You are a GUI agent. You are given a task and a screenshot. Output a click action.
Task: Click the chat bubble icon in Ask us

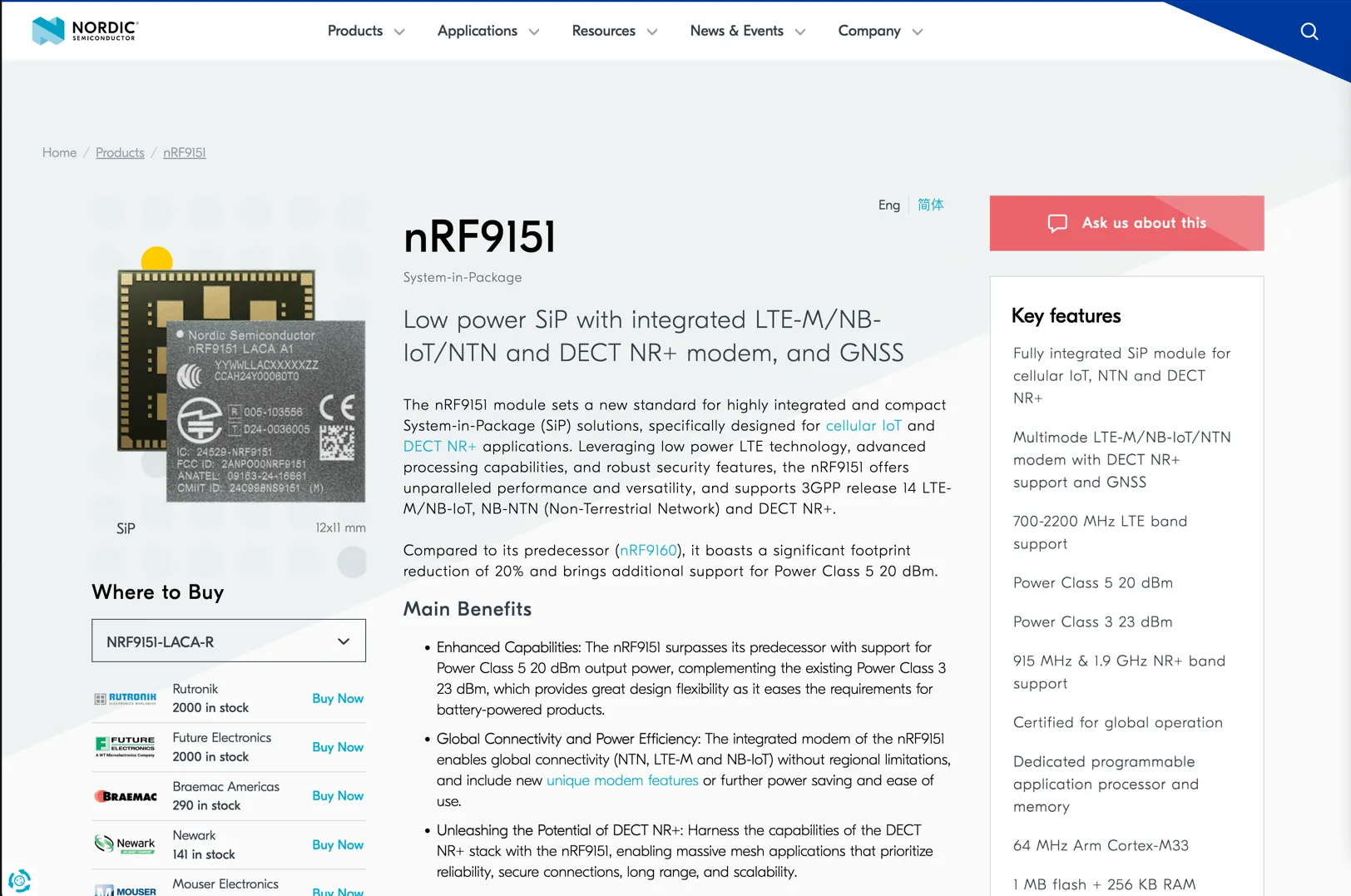click(x=1057, y=223)
